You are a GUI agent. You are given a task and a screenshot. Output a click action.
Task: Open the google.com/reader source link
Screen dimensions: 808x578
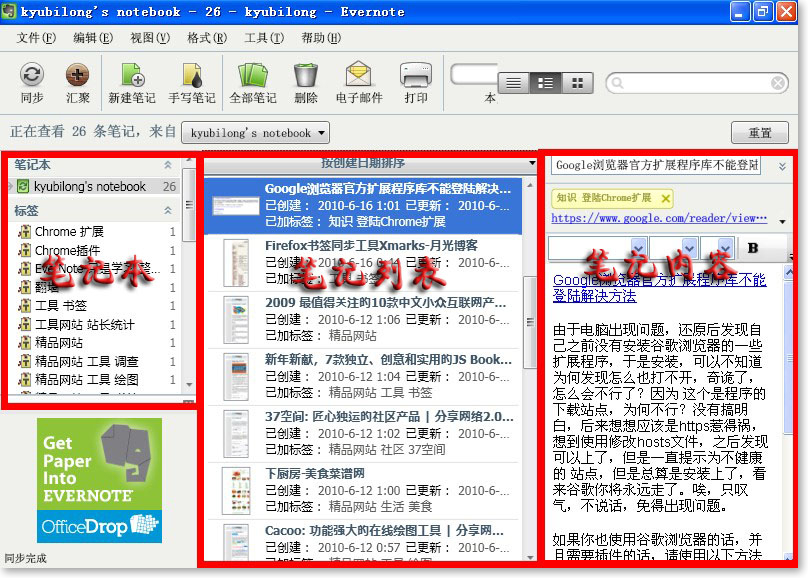659,218
